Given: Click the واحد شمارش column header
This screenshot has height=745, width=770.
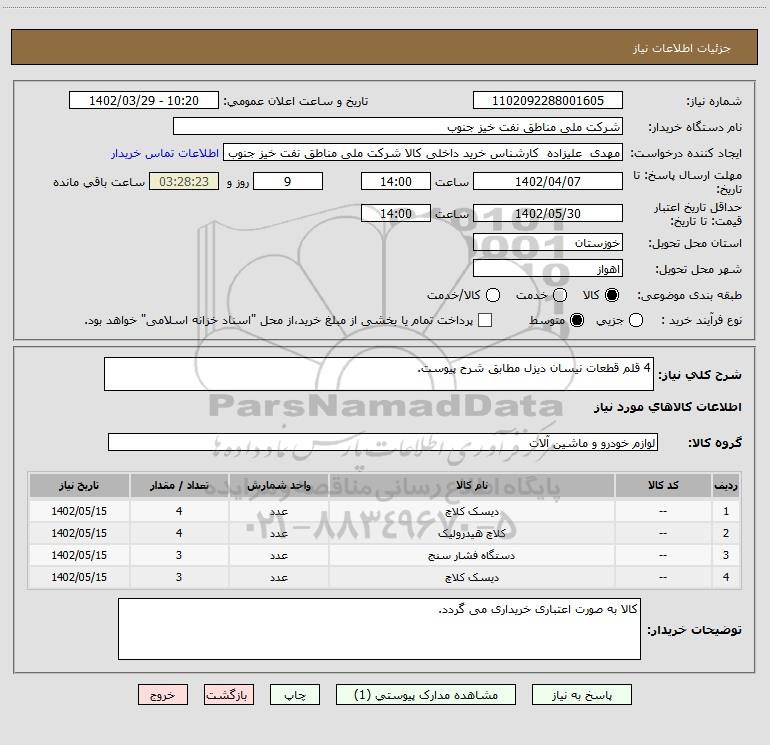Looking at the screenshot, I should point(278,485).
